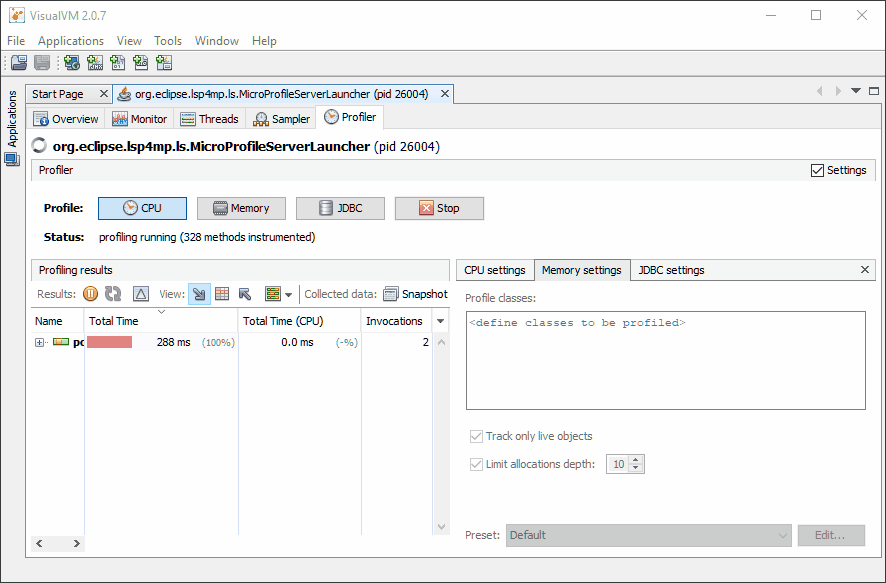Click the delta values triangle icon
Viewport: 886px width, 583px height.
click(x=141, y=294)
